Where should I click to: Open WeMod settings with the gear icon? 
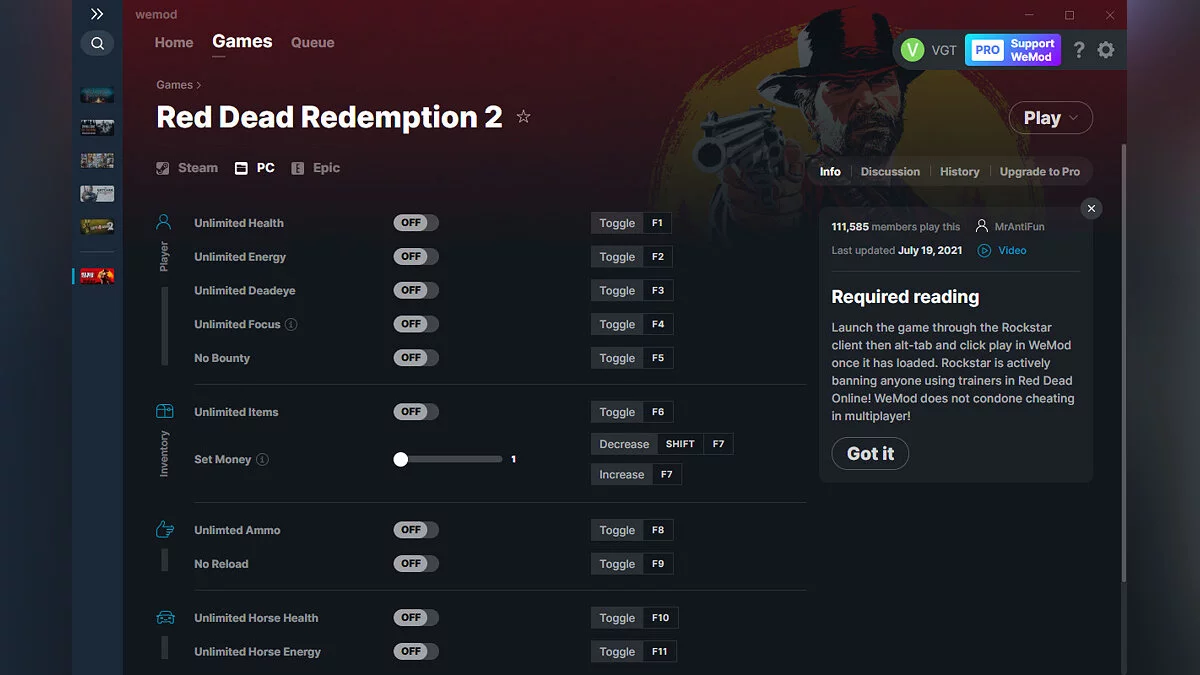click(x=1106, y=49)
